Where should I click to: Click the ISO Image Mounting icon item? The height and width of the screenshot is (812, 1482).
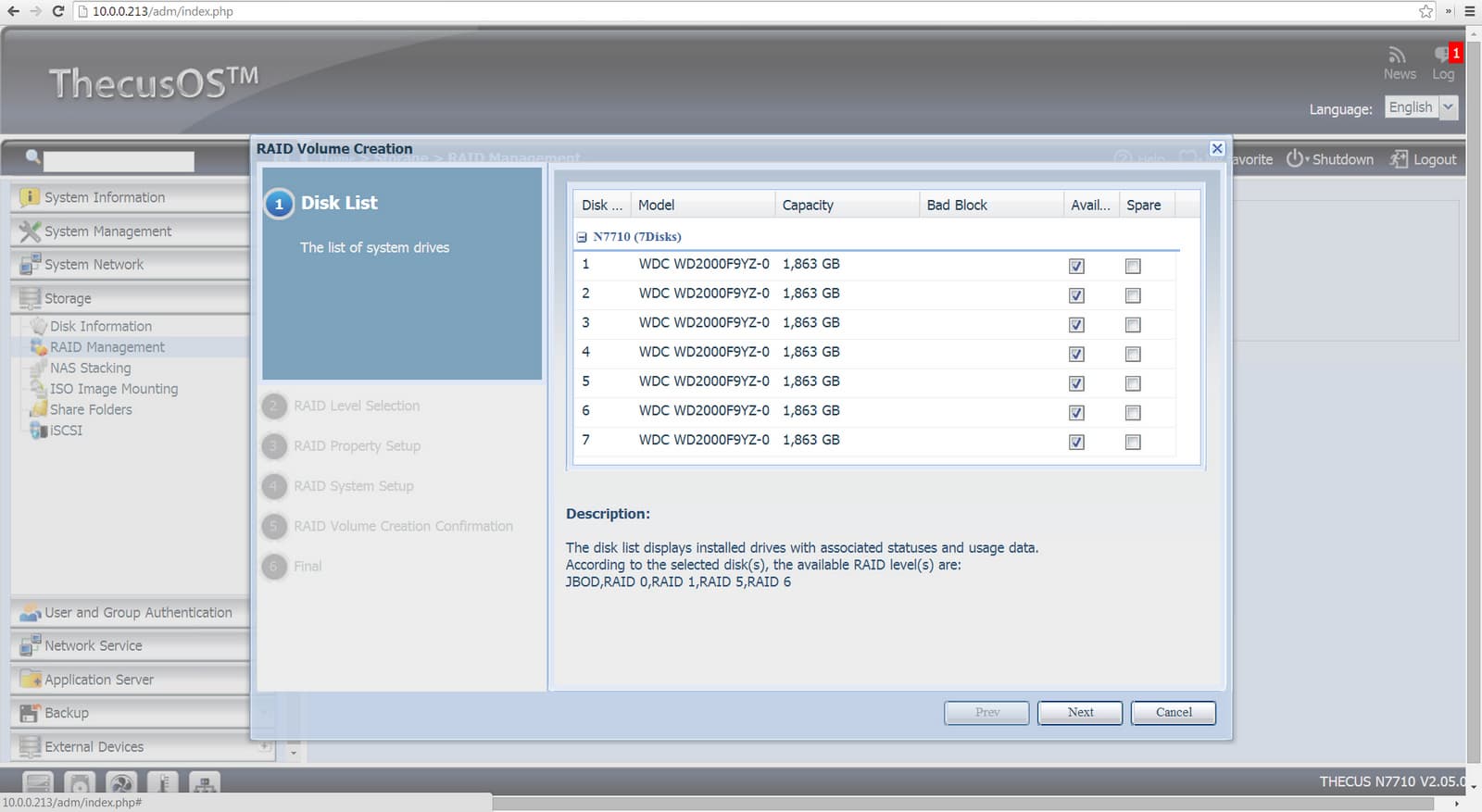38,389
